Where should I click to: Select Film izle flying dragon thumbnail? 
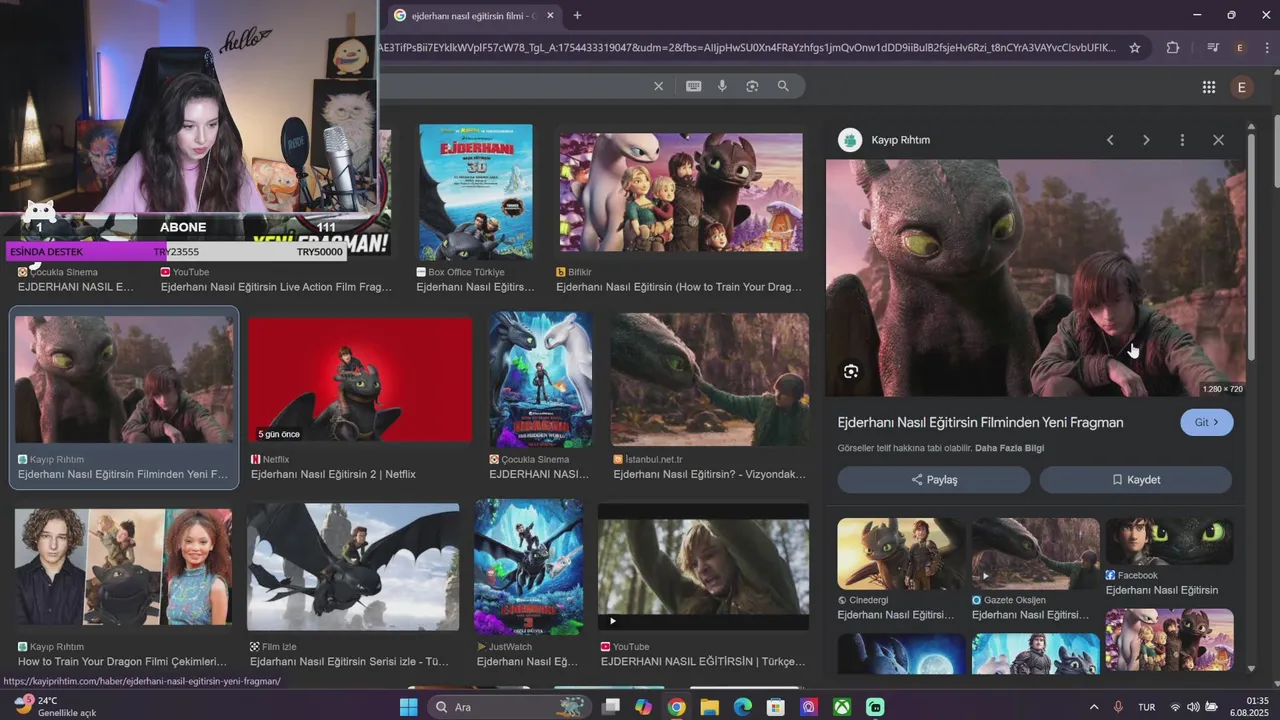(x=353, y=567)
